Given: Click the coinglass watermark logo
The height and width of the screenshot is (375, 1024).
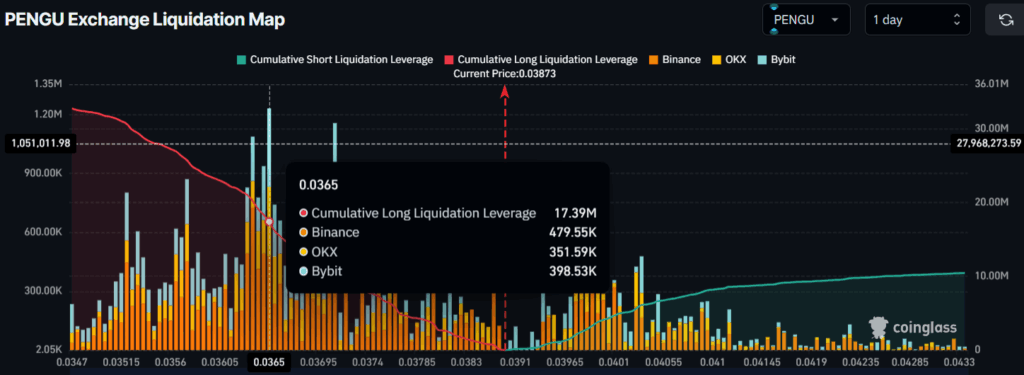Looking at the screenshot, I should pos(912,327).
